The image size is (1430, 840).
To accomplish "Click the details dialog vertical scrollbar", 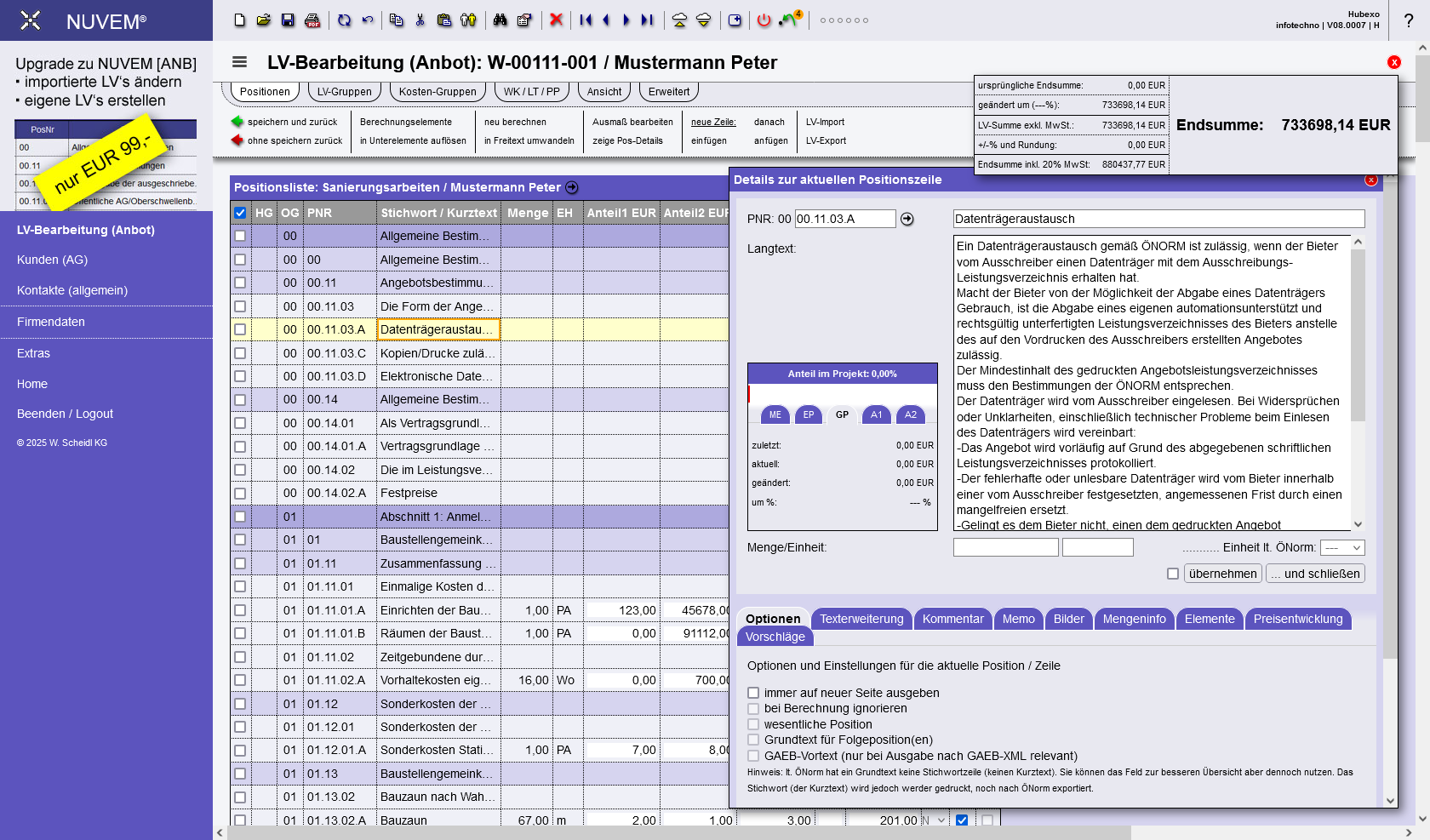I will (x=1390, y=489).
